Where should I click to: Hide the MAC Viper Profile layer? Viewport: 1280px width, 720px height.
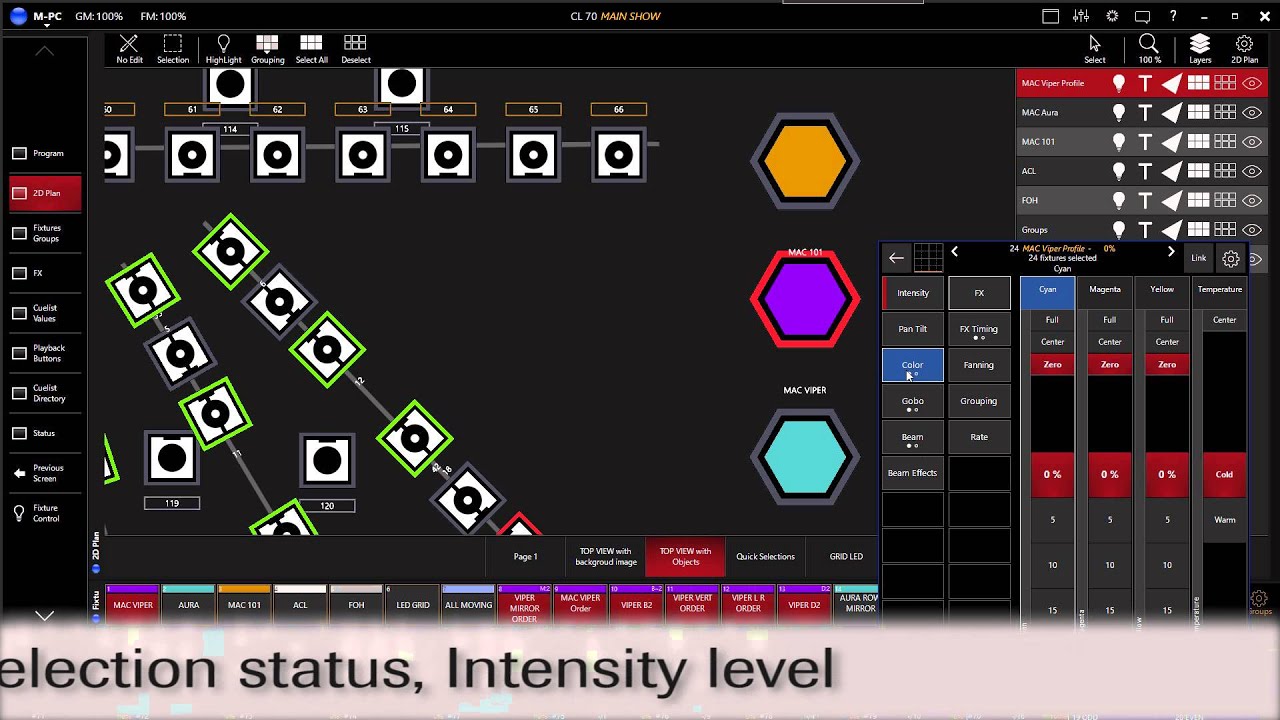tap(1252, 84)
